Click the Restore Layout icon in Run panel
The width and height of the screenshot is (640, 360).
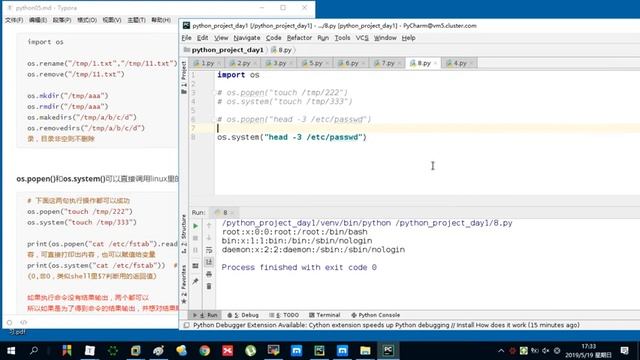(196, 266)
